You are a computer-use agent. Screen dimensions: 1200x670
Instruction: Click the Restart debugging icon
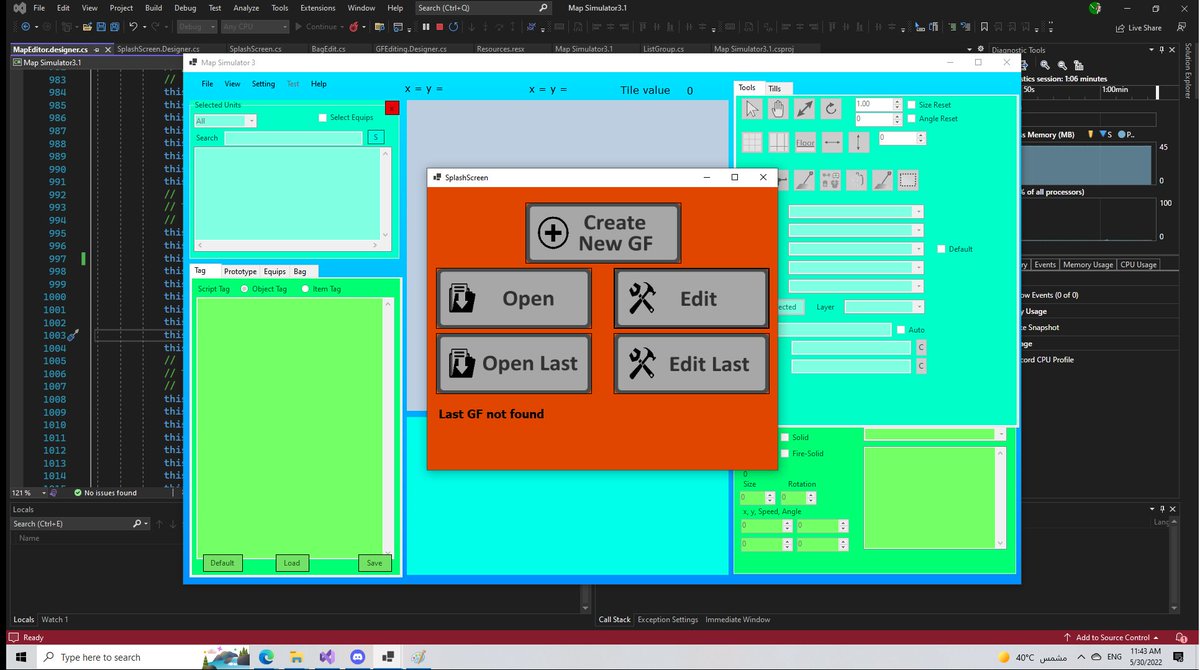point(455,27)
